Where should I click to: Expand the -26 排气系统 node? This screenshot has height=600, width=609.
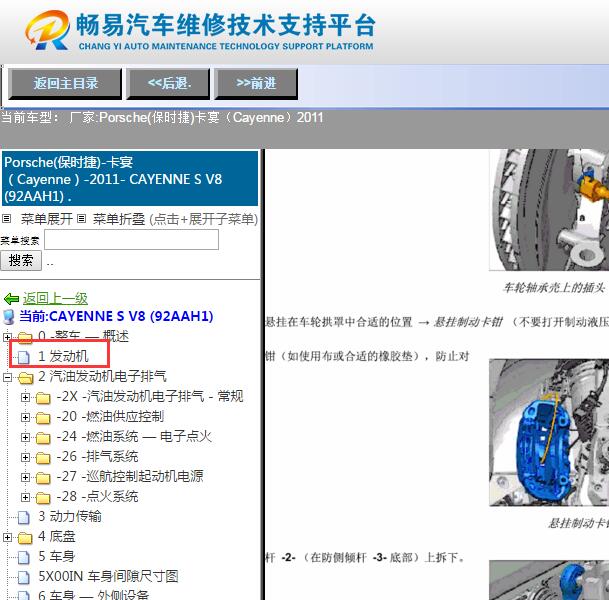25,457
